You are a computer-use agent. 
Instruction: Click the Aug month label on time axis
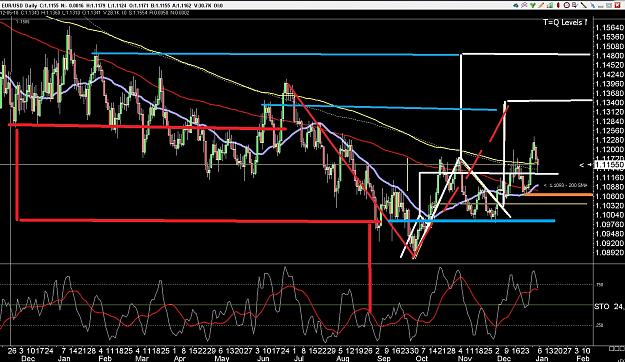[x=343, y=358]
